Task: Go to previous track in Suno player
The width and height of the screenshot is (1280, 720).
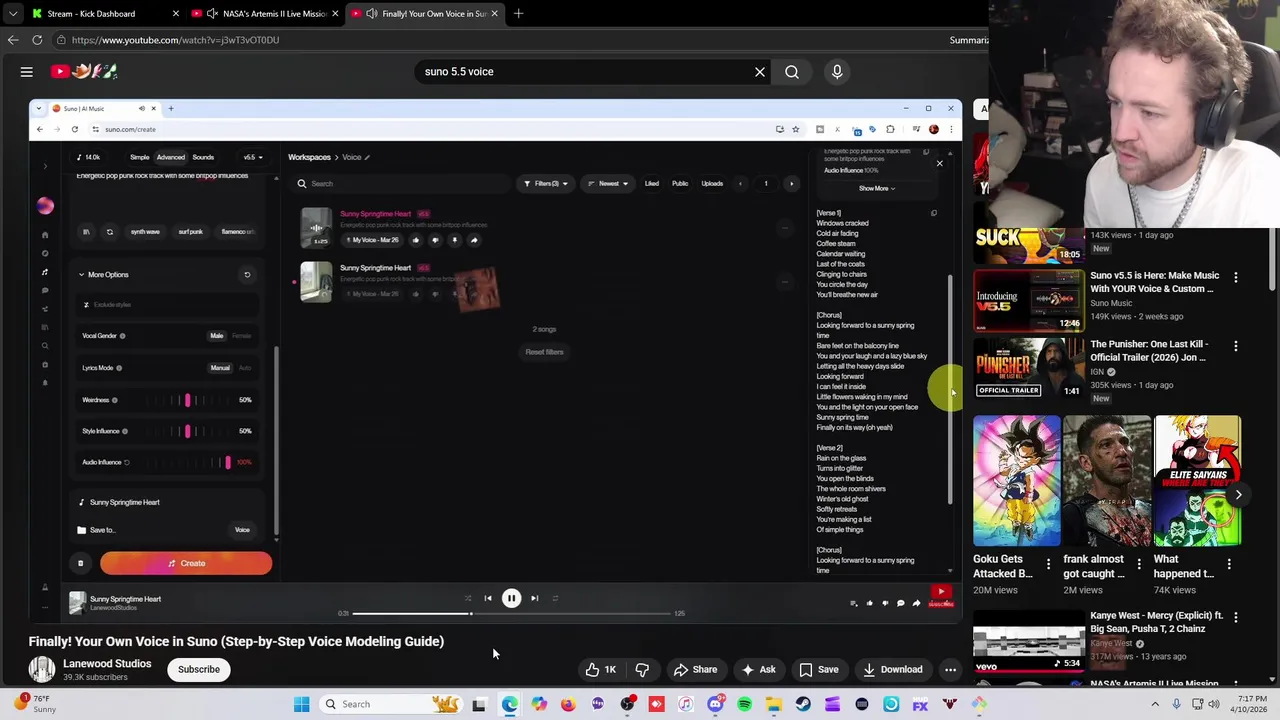Action: click(x=488, y=599)
